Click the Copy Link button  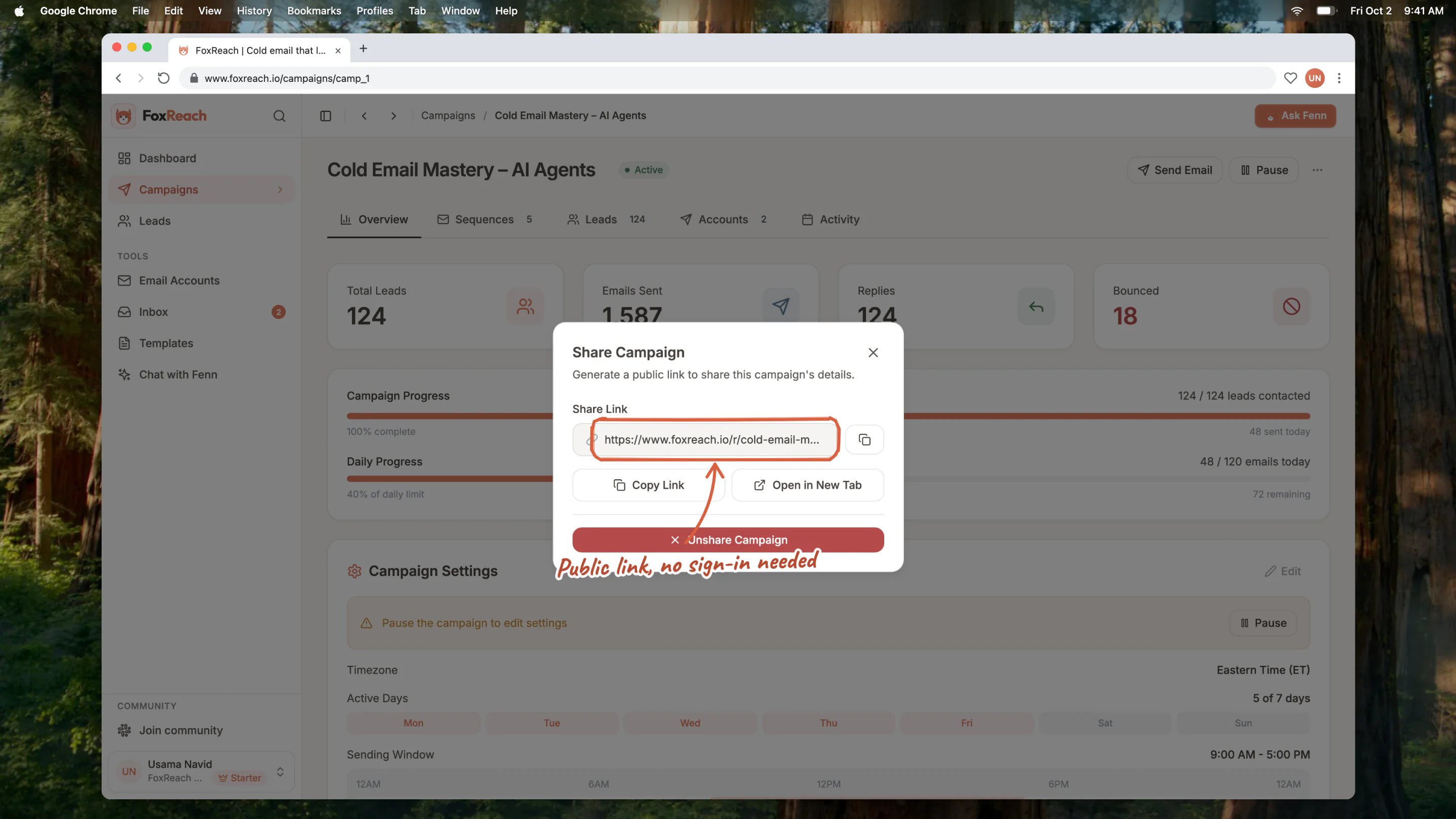coord(648,485)
